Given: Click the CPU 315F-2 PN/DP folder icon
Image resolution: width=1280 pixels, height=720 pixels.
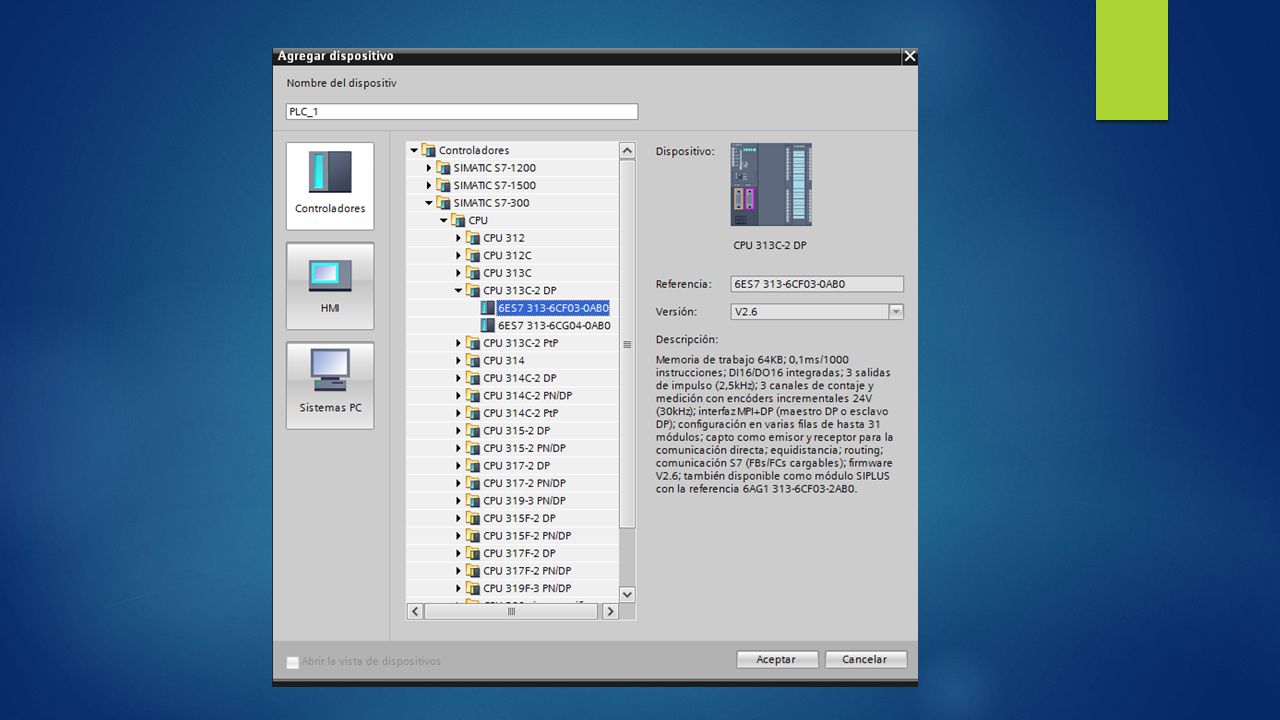Looking at the screenshot, I should click(474, 535).
